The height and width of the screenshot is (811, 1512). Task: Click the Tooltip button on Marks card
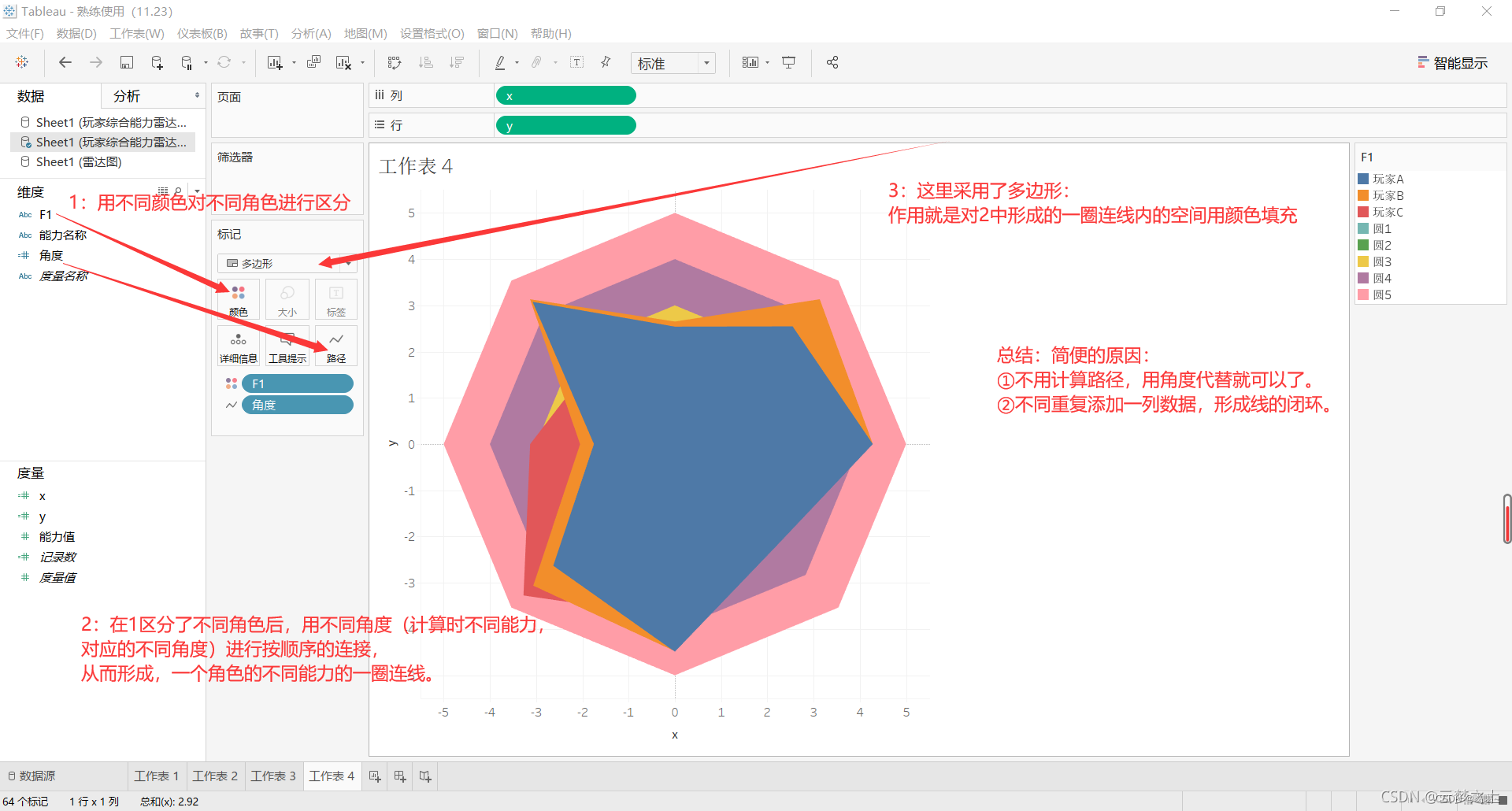click(287, 346)
